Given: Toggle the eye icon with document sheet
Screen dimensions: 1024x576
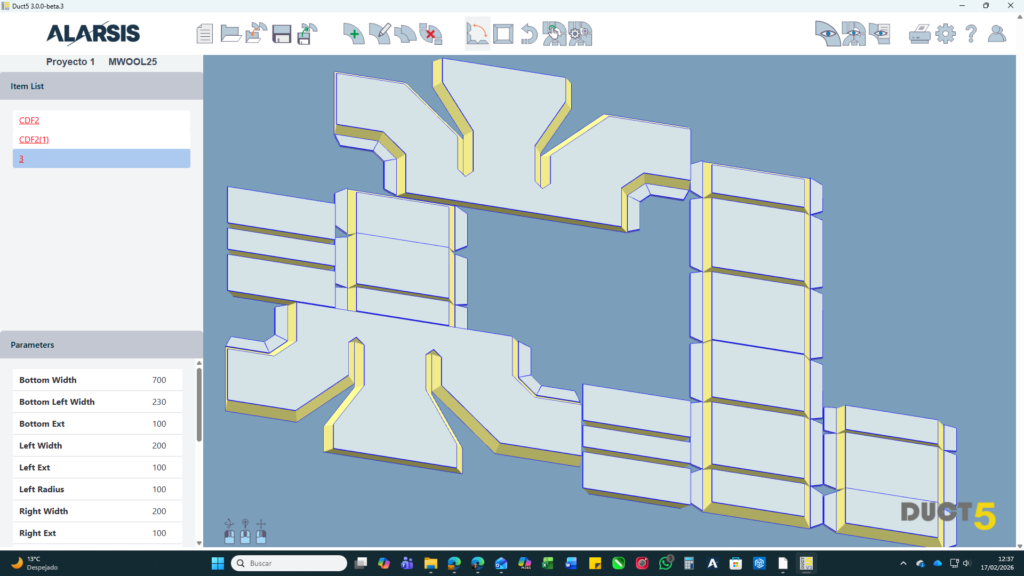Looking at the screenshot, I should 879,34.
